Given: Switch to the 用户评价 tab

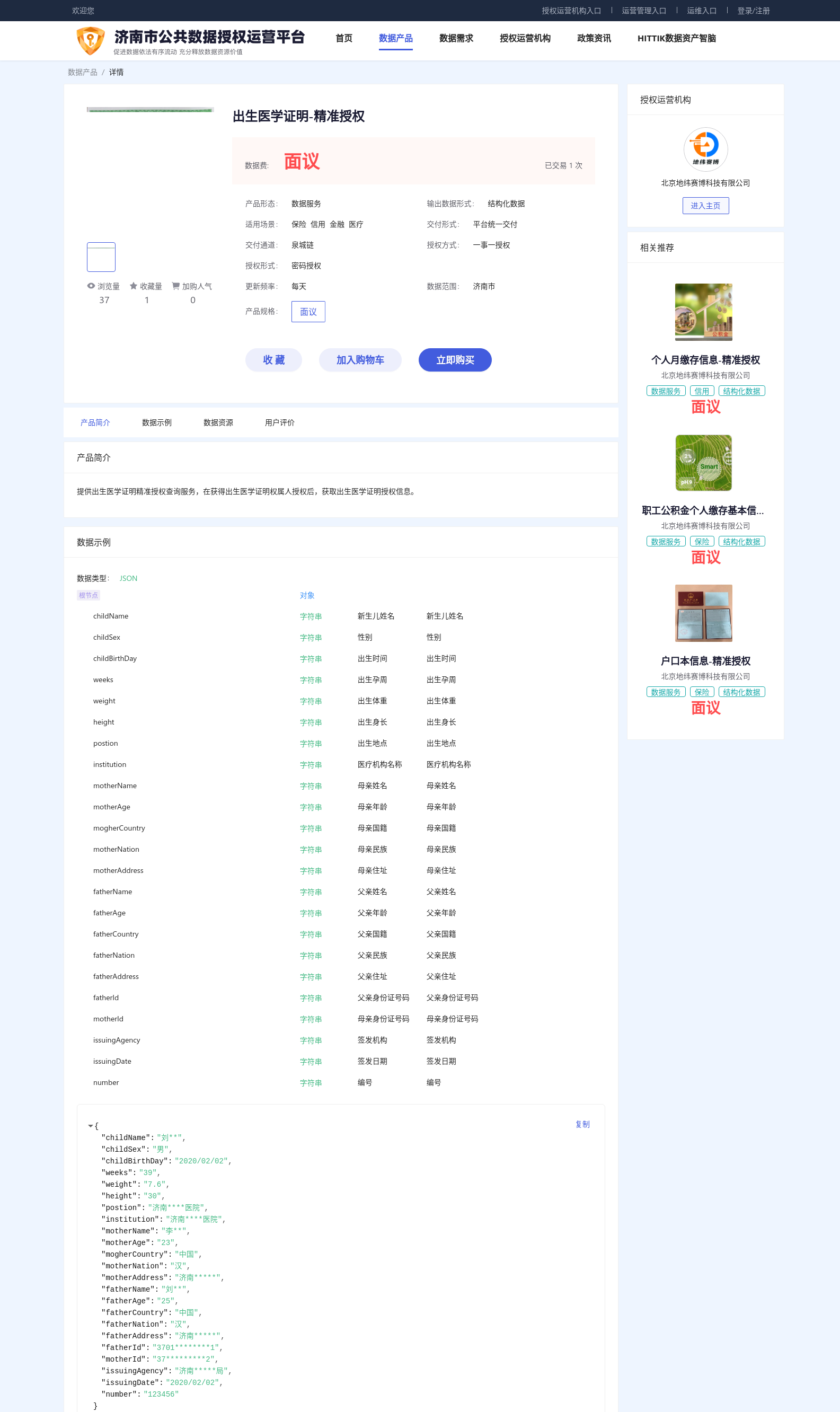Looking at the screenshot, I should click(280, 422).
